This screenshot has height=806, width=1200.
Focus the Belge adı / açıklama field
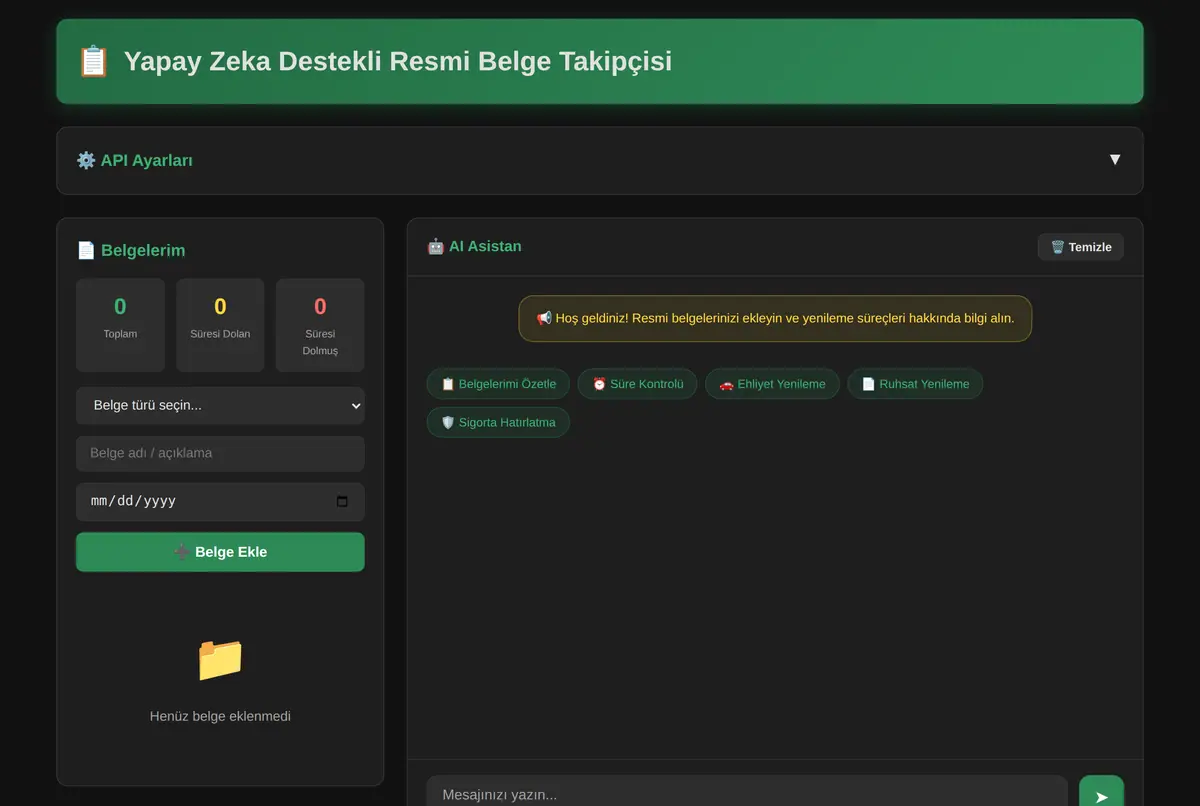(x=220, y=453)
